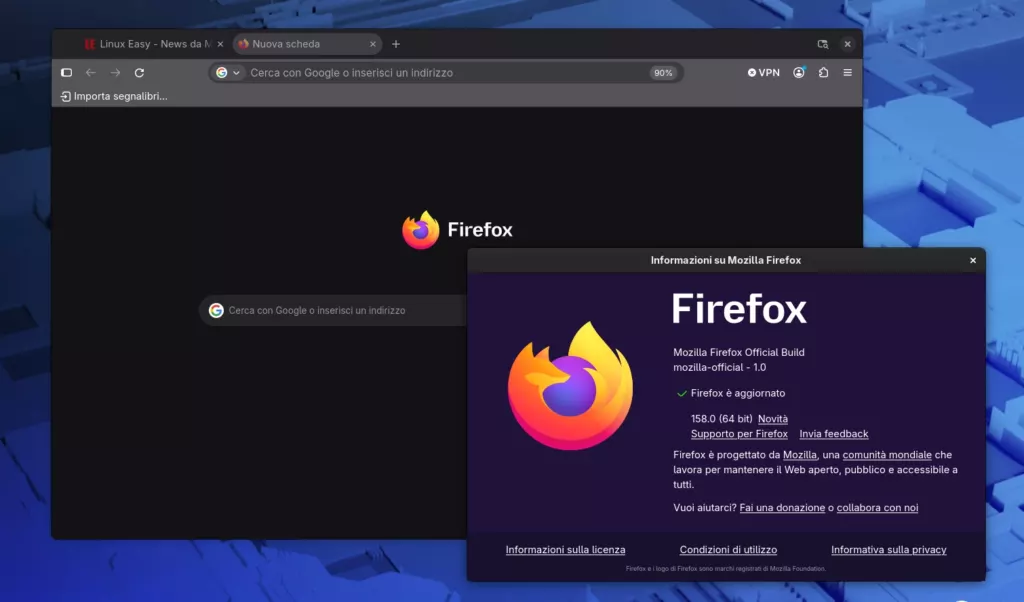
Task: Open Informativa sulla privacy link
Action: 889,550
